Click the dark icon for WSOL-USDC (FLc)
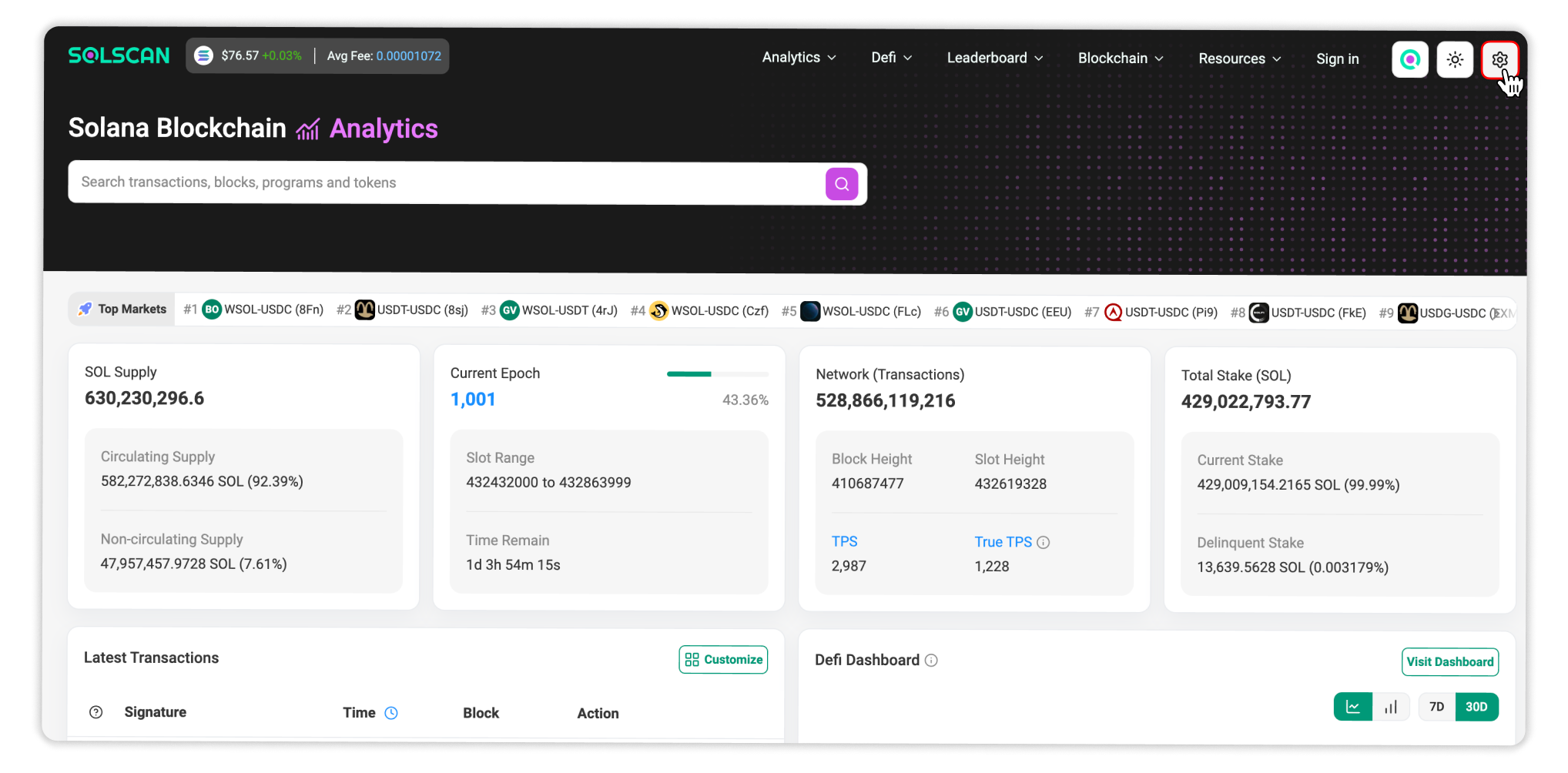Viewport: 1568px width, 773px height. click(x=810, y=311)
